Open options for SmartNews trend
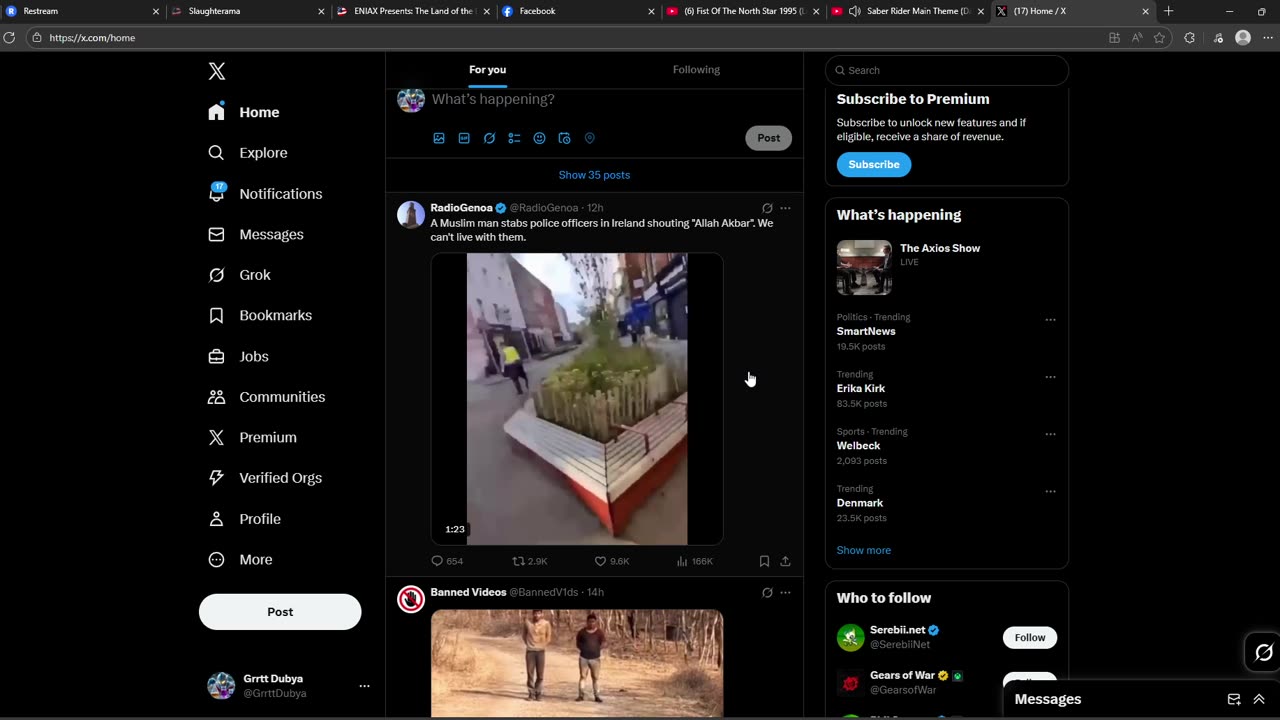Screen dimensions: 1280x720 pyautogui.click(x=1050, y=320)
